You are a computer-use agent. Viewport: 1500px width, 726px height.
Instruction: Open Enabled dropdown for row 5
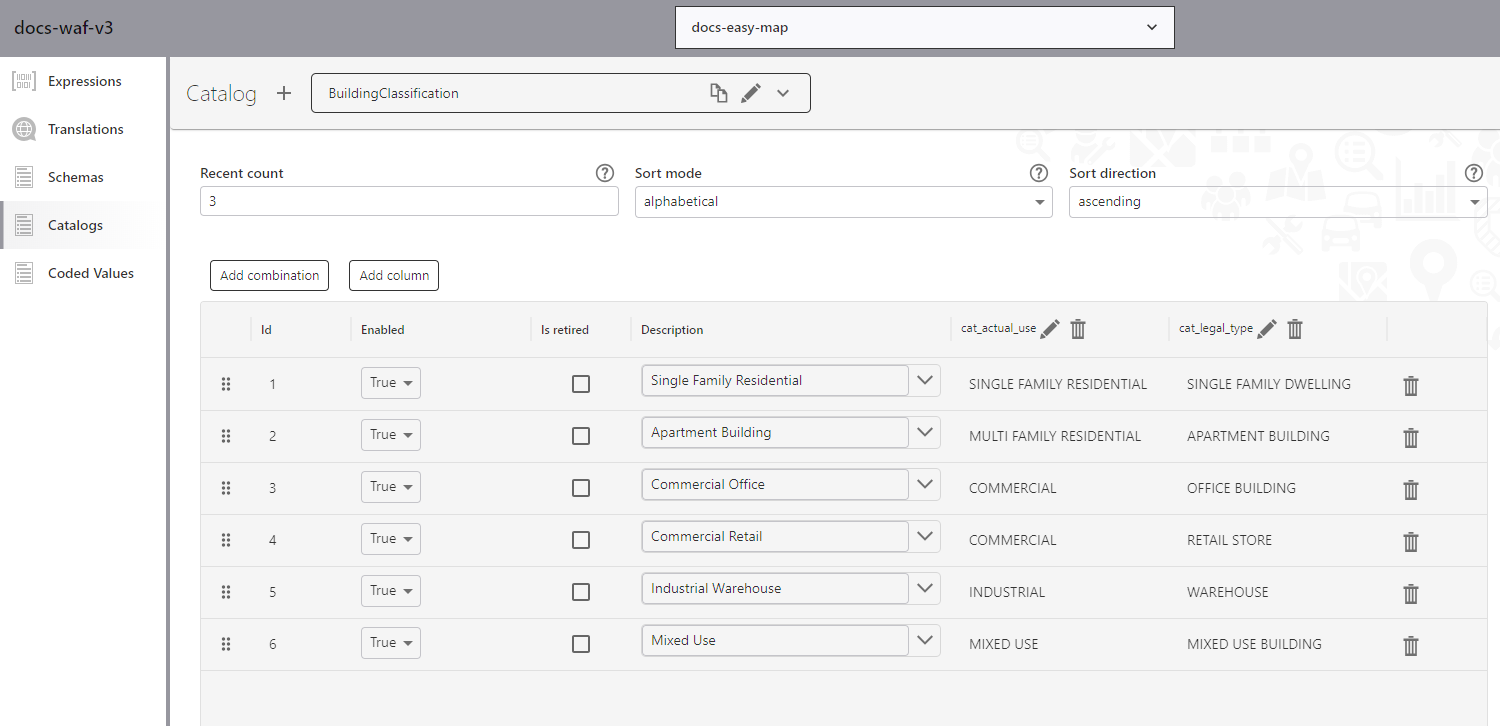tap(391, 591)
